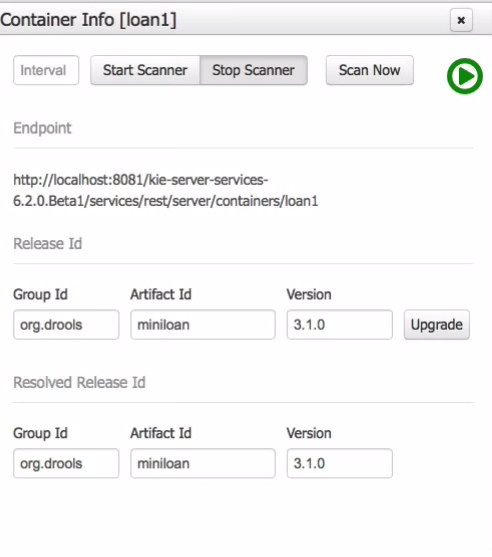The width and height of the screenshot is (492, 557).
Task: Click the Container Info [loan1] title
Action: (x=88, y=20)
